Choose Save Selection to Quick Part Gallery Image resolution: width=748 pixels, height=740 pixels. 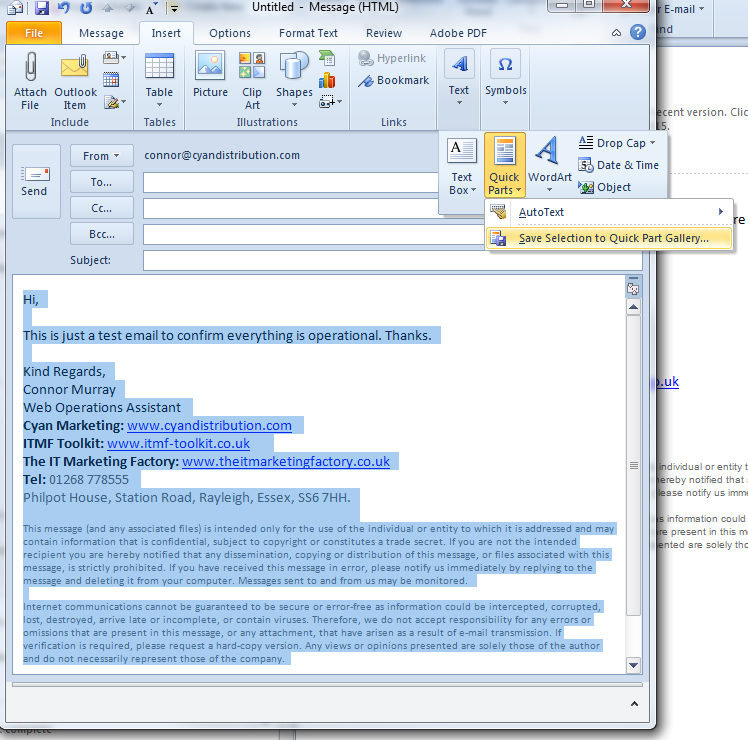tap(612, 238)
